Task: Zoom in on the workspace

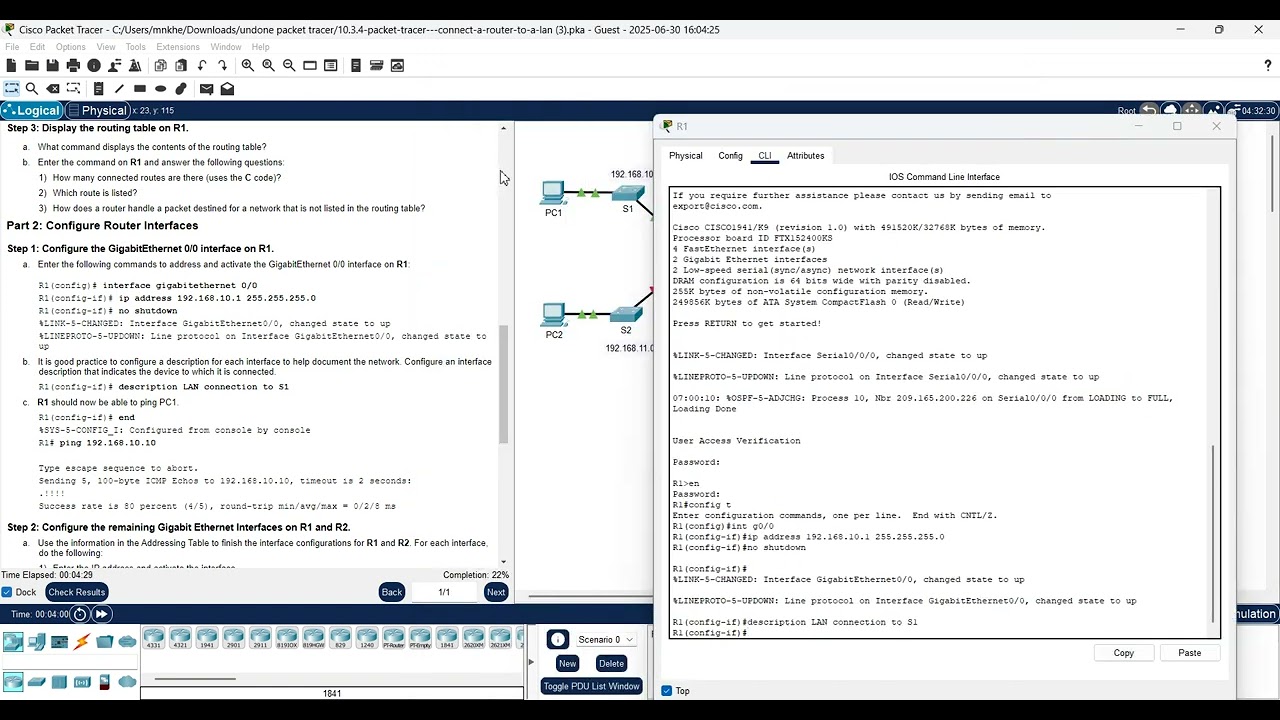Action: coord(247,65)
